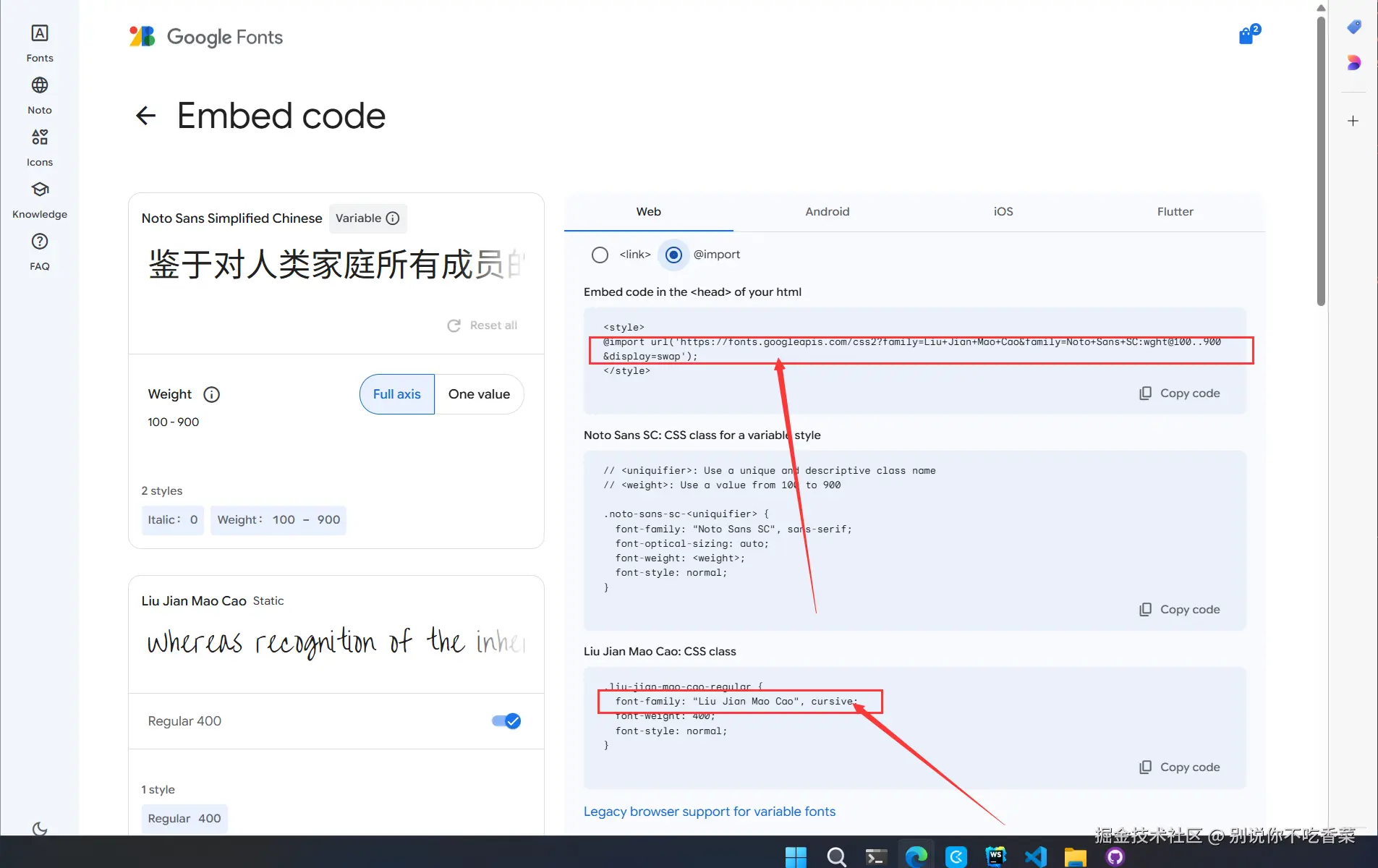Open GitHub Desktop from the taskbar
Screen dimensions: 1378x868
pyautogui.click(x=1115, y=856)
